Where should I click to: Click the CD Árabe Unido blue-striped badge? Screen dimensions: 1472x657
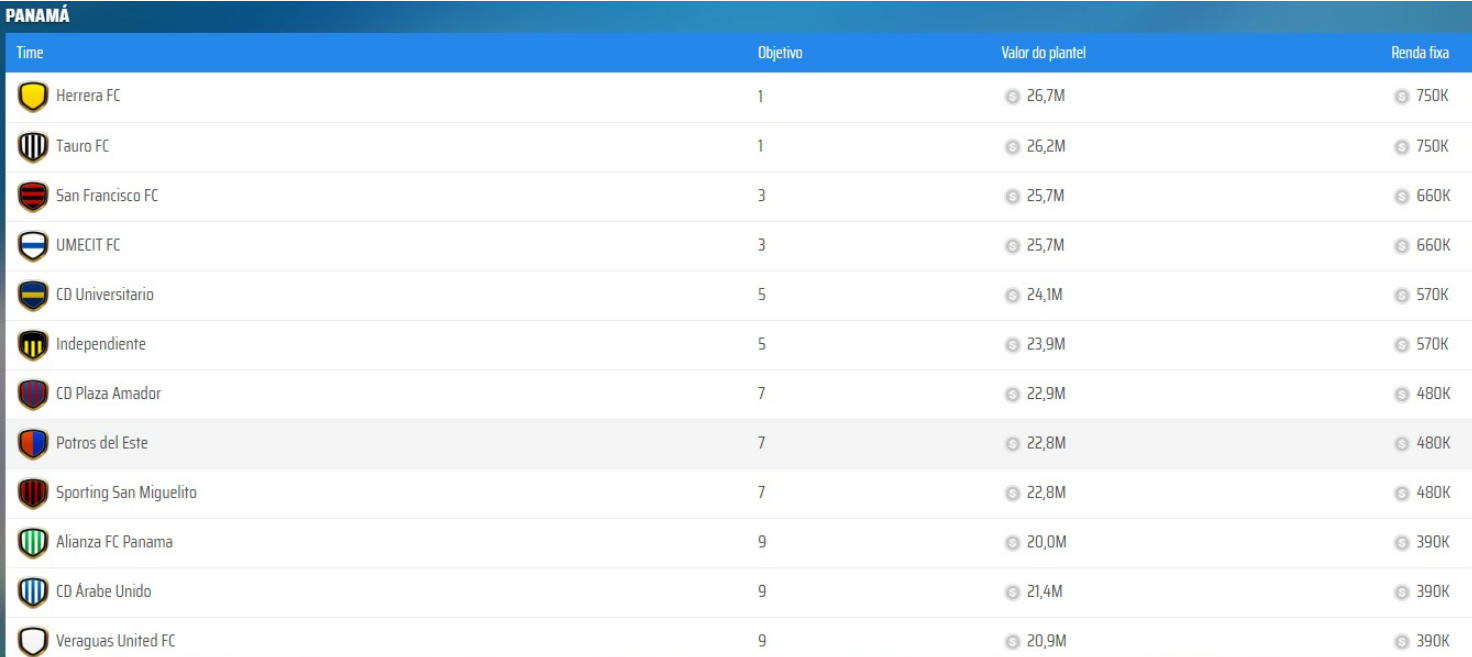coord(33,592)
